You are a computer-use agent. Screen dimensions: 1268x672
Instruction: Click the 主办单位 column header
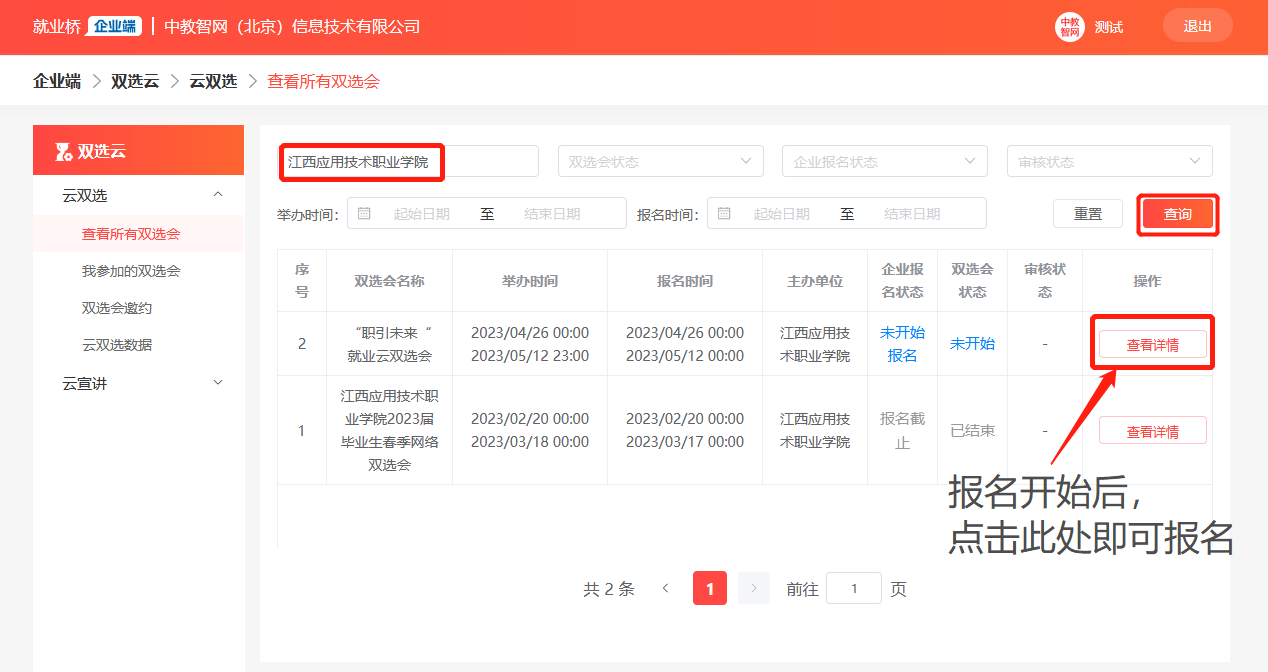click(815, 281)
